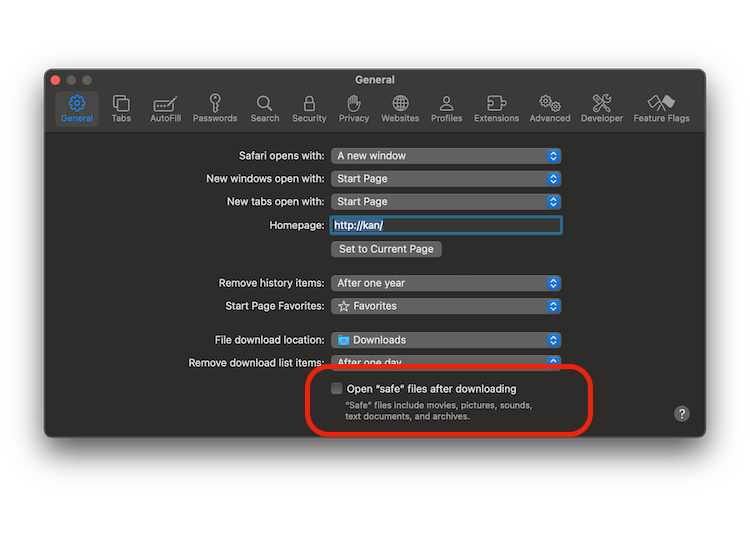Expand the "Safari opens with" dropdown
The height and width of the screenshot is (535, 750).
pos(446,156)
